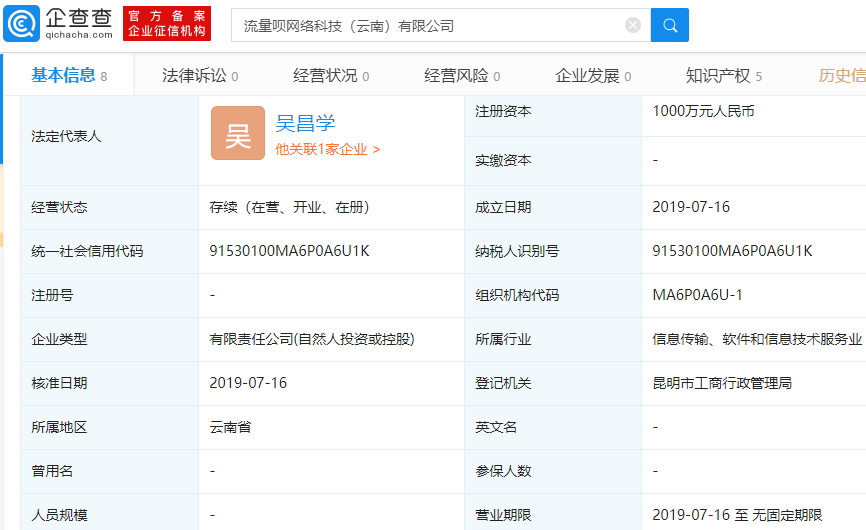
Task: Select 有限责任公司(自然人投资或控股) text
Action: click(312, 339)
